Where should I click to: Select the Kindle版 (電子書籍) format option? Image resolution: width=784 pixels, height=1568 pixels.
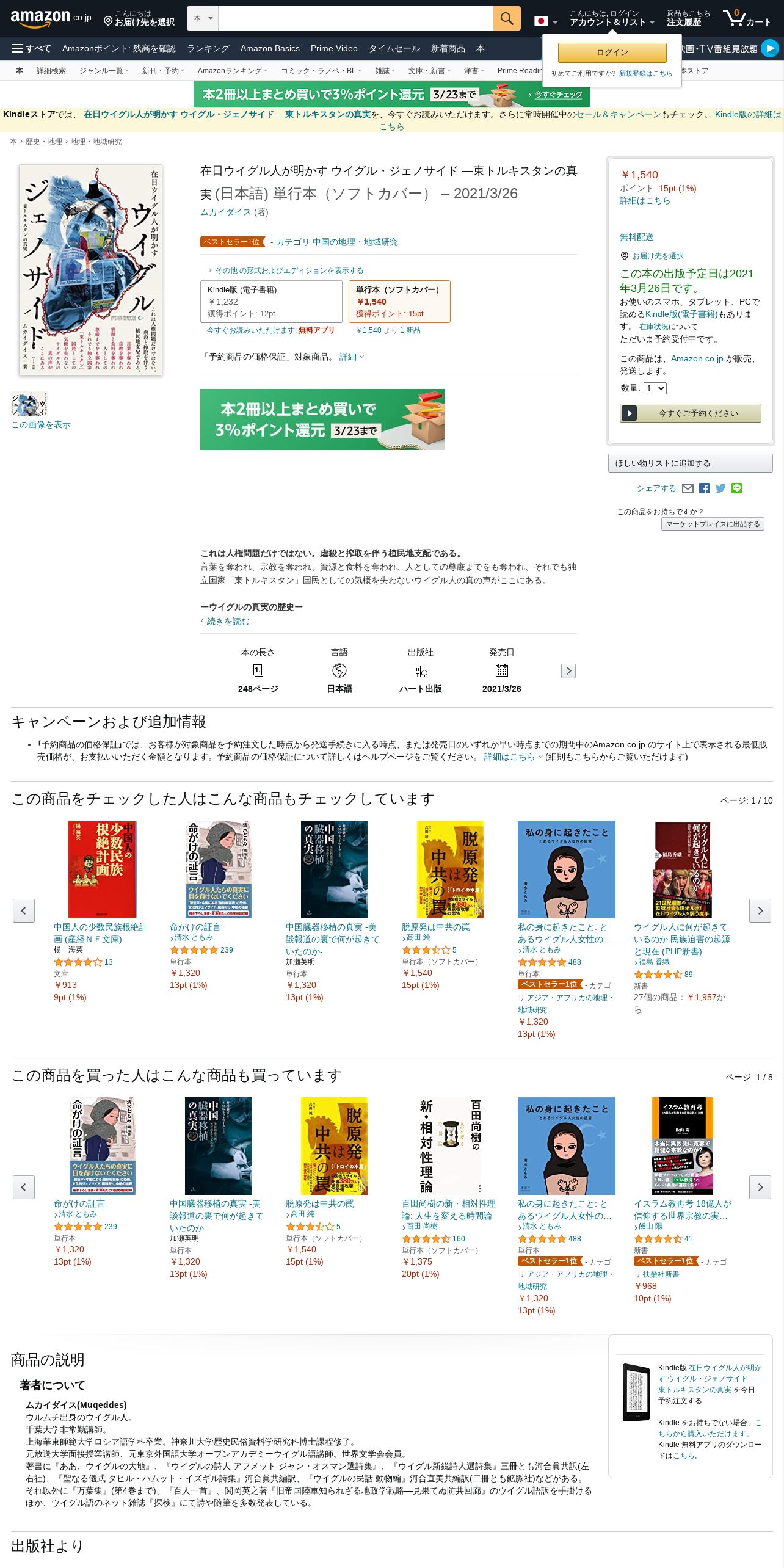click(x=271, y=302)
